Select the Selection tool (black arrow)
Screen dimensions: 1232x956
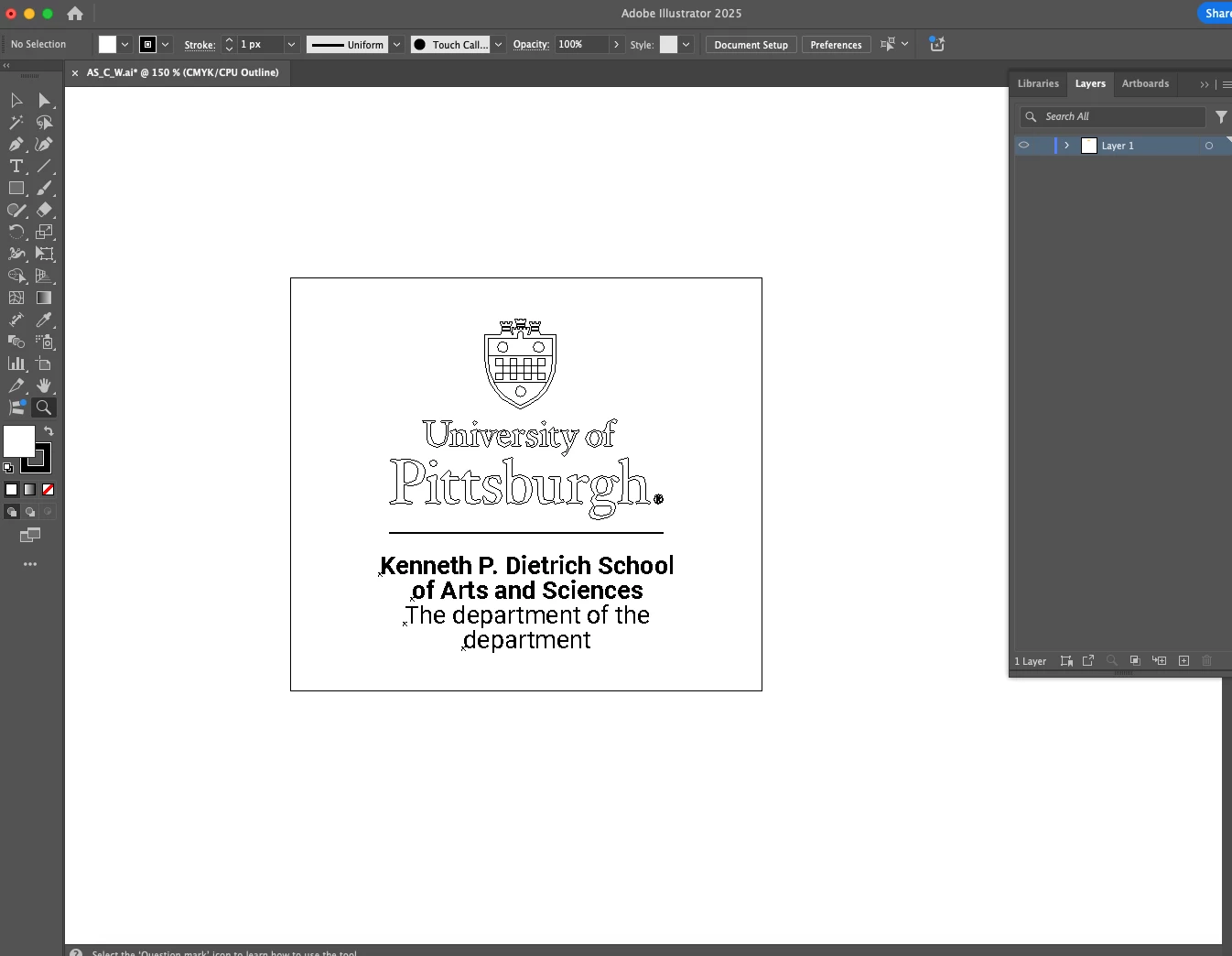point(16,100)
